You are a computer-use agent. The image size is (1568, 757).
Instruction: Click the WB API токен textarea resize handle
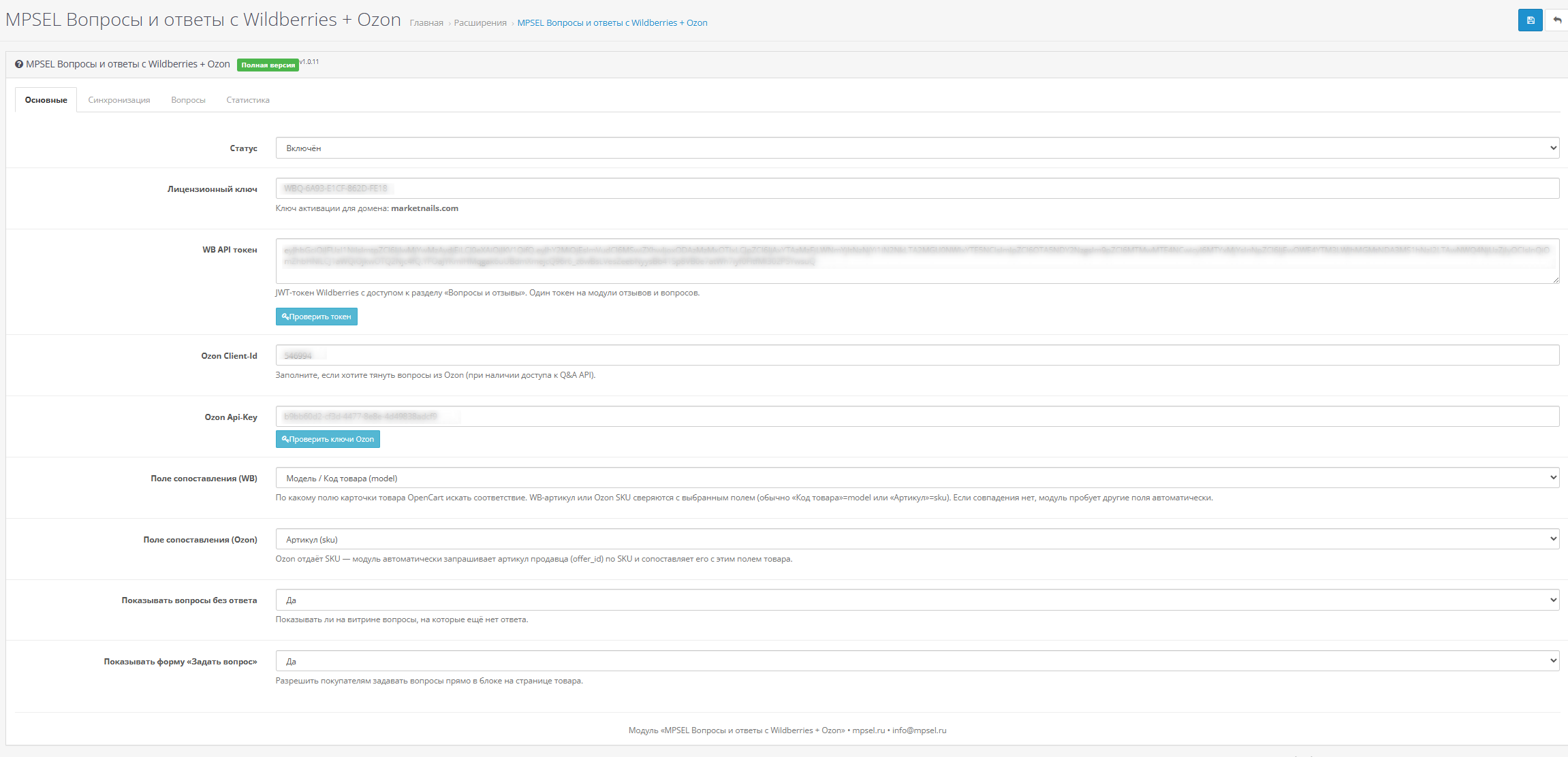click(x=1555, y=280)
